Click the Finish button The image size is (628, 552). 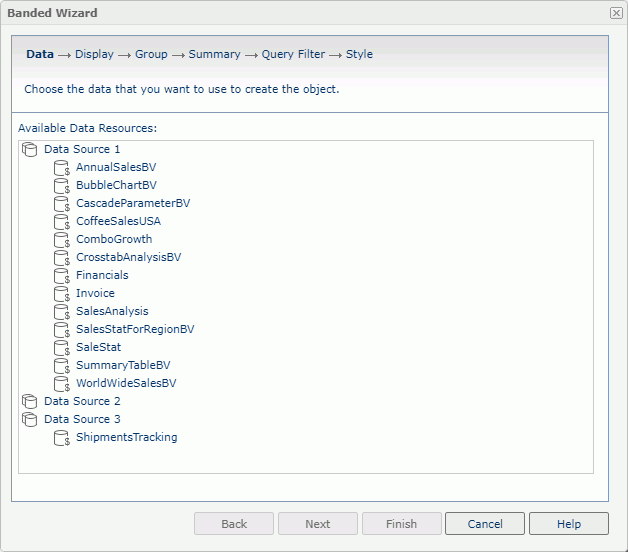pos(402,524)
